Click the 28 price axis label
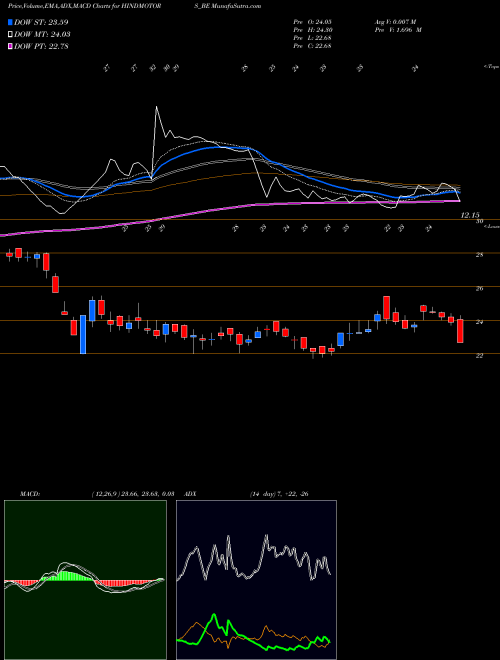500x660 pixels. (x=480, y=255)
